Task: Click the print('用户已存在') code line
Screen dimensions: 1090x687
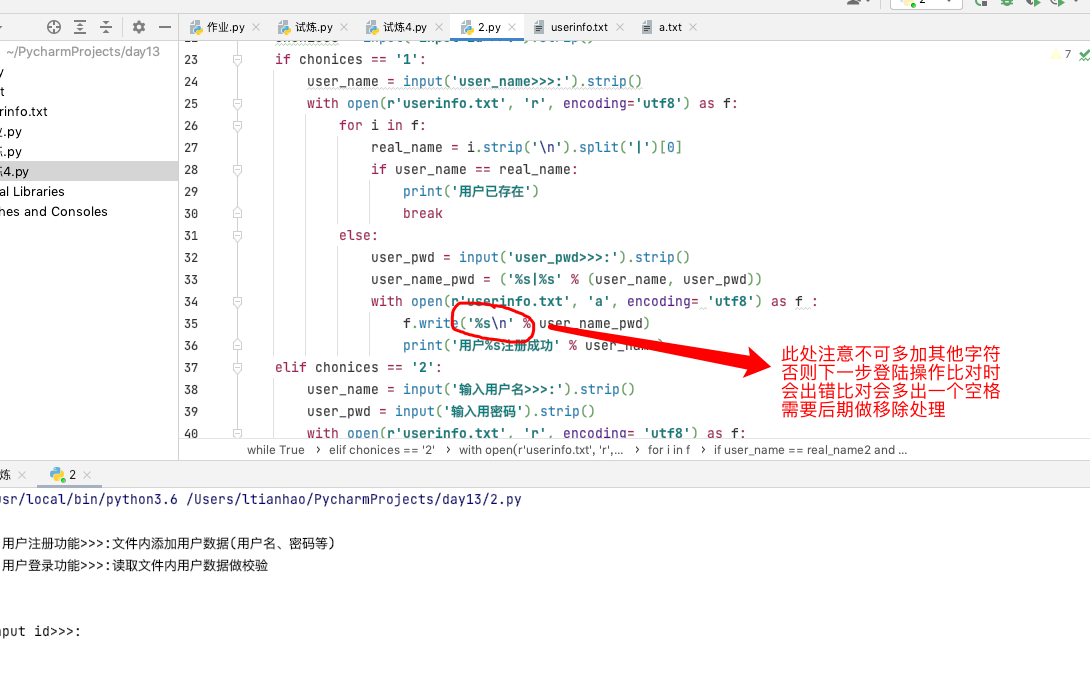Action: pyautogui.click(x=471, y=191)
